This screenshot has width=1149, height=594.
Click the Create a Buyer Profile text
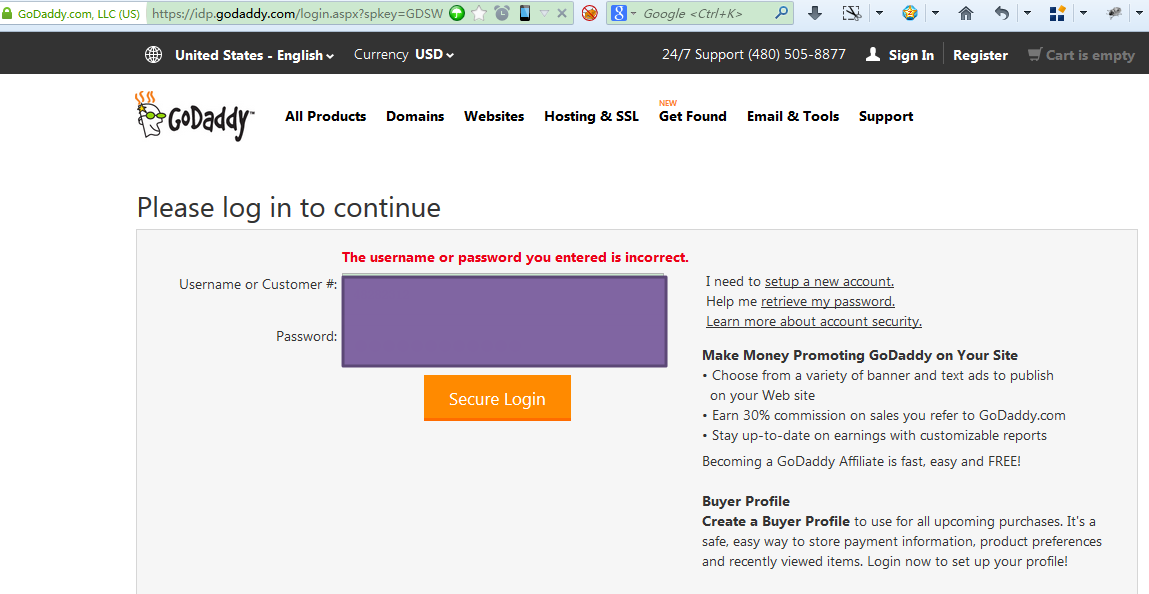pyautogui.click(x=776, y=521)
